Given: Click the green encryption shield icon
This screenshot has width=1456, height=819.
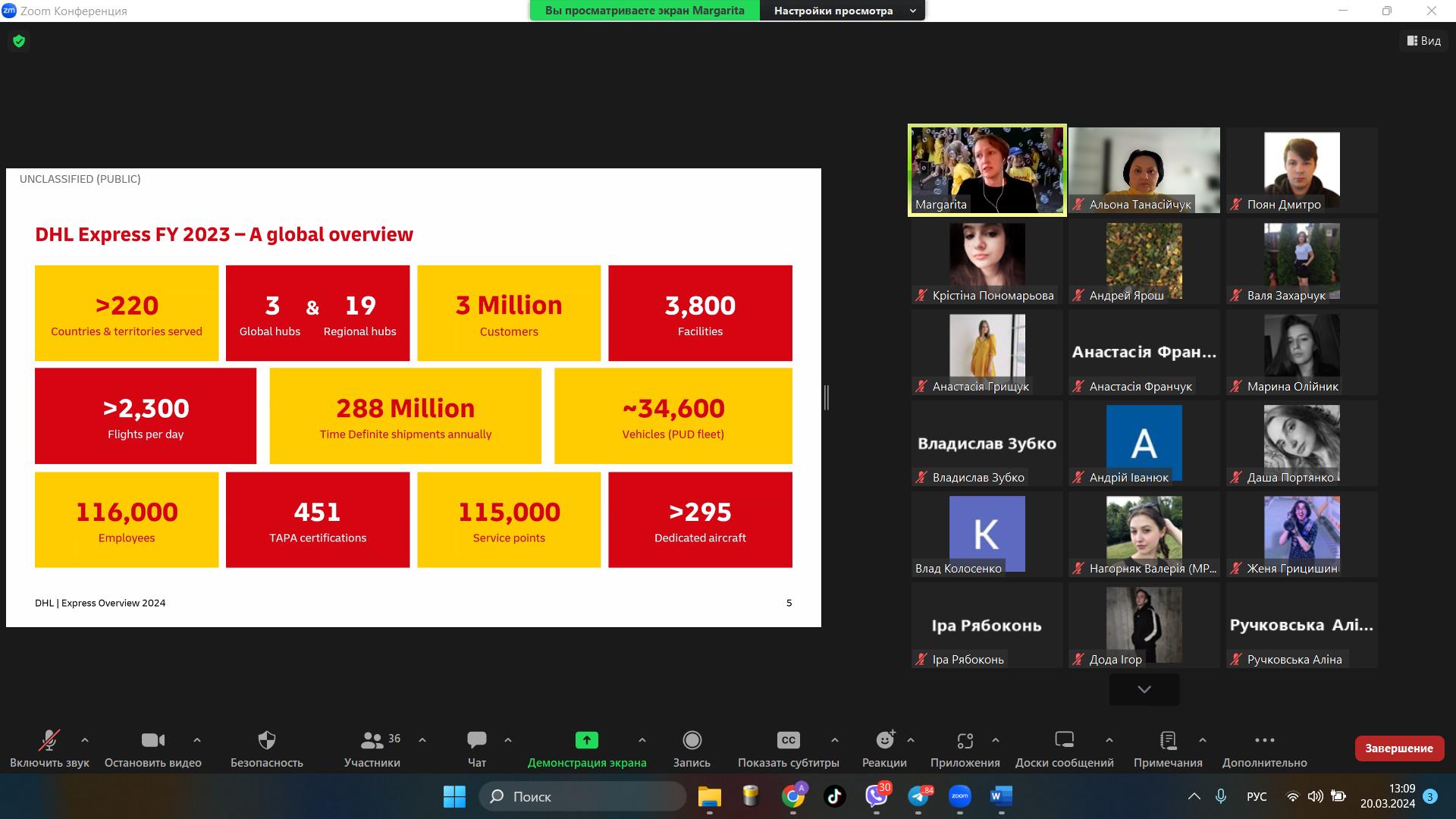Looking at the screenshot, I should pyautogui.click(x=19, y=41).
